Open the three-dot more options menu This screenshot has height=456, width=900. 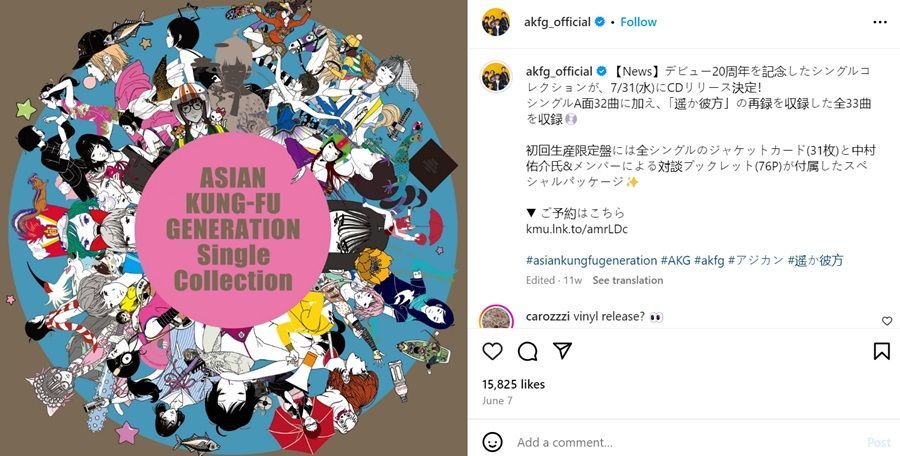click(880, 22)
